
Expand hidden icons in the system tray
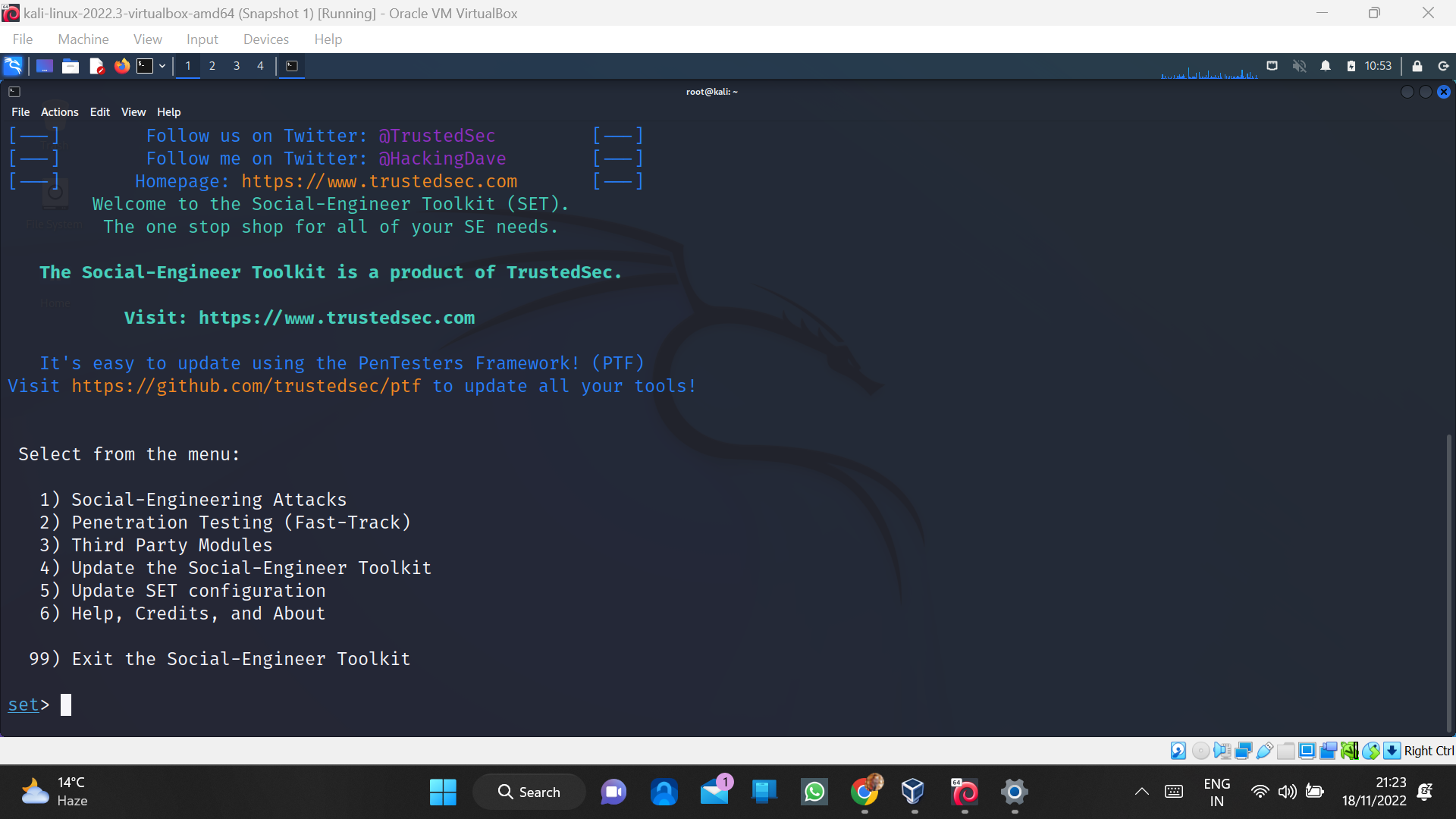pyautogui.click(x=1141, y=791)
